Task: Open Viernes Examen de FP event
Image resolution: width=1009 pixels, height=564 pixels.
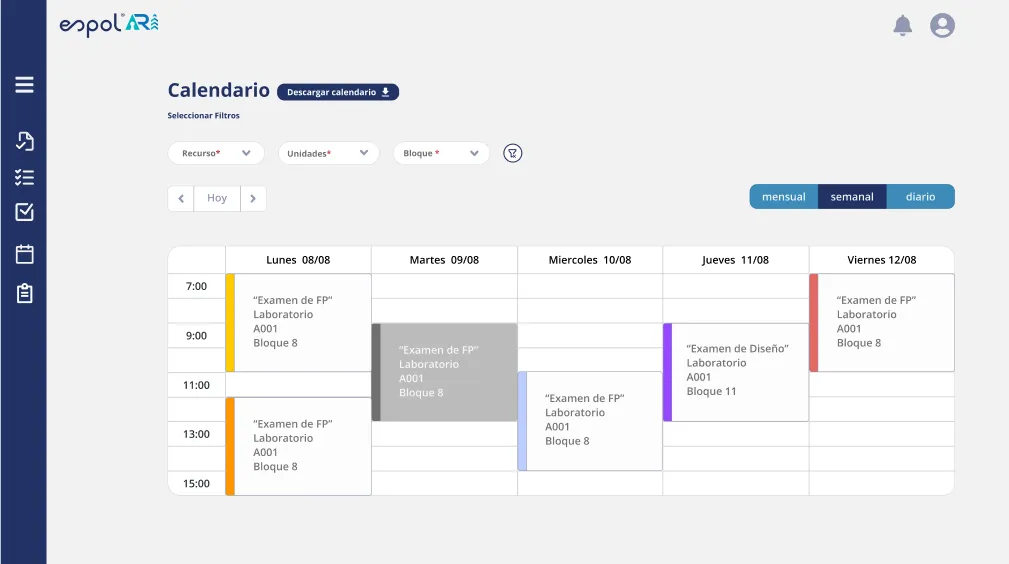Action: [882, 323]
